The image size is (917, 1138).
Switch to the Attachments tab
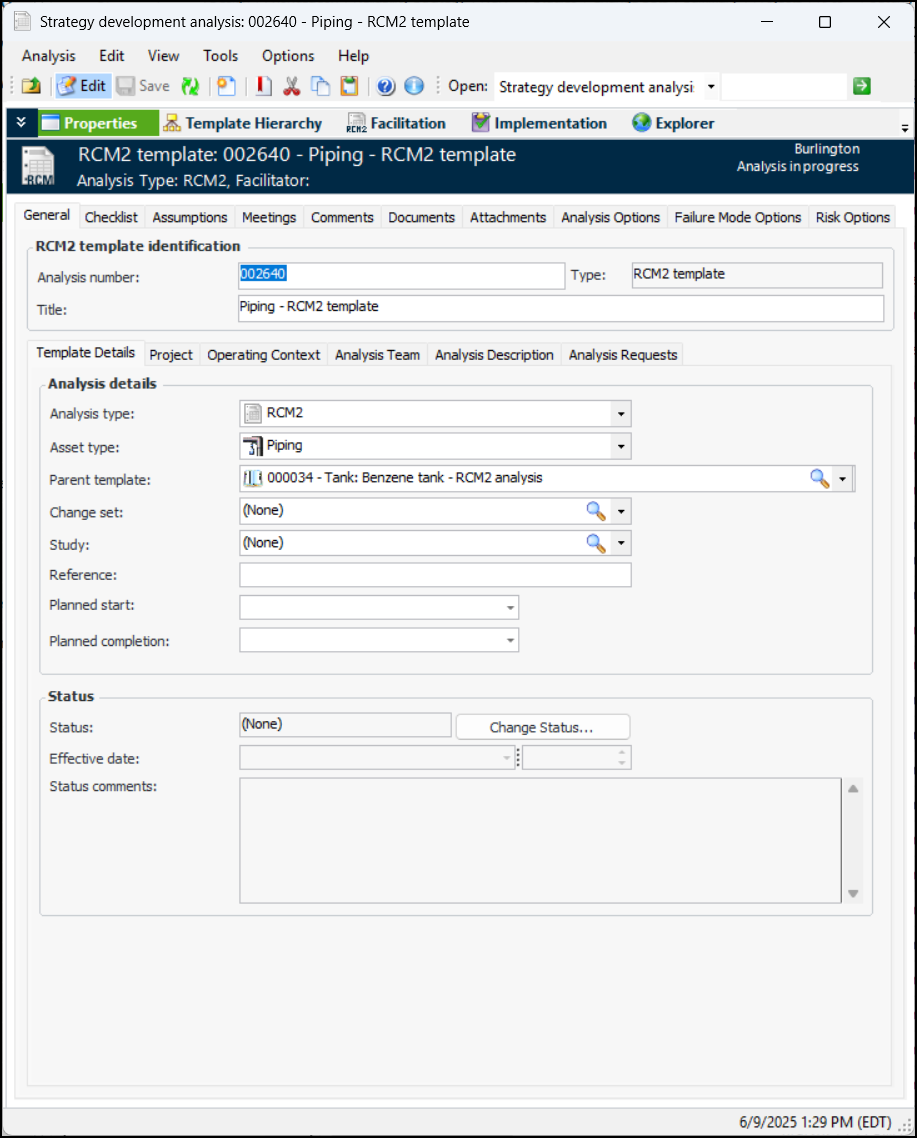click(508, 218)
